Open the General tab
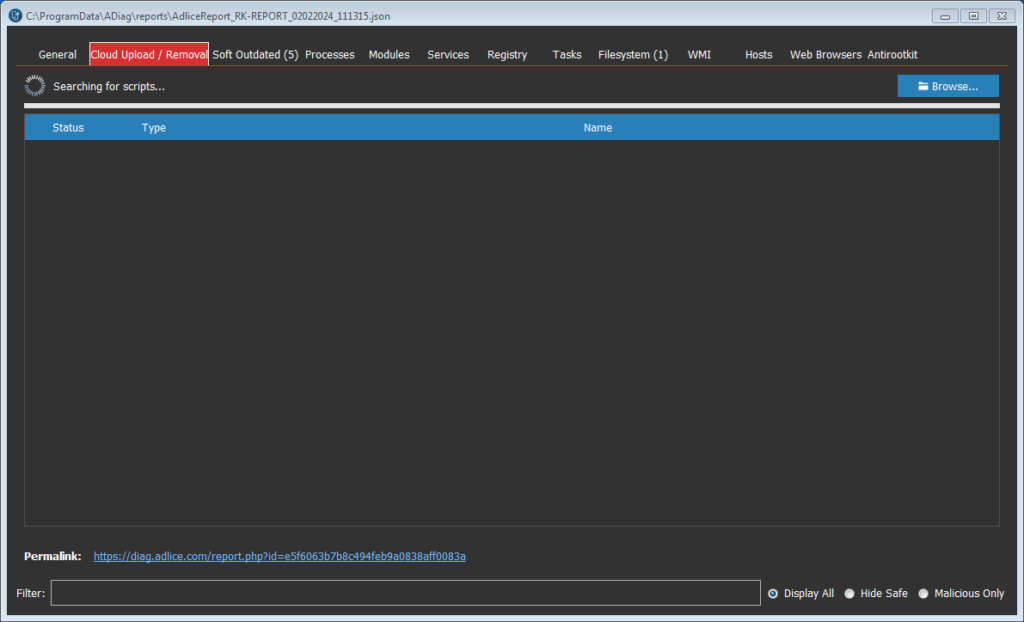1024x622 pixels. pyautogui.click(x=57, y=55)
